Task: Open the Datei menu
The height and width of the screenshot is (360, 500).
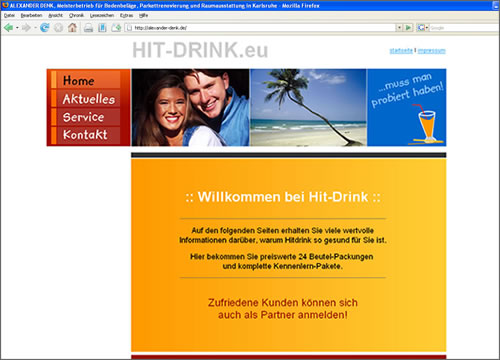Action: click(9, 15)
